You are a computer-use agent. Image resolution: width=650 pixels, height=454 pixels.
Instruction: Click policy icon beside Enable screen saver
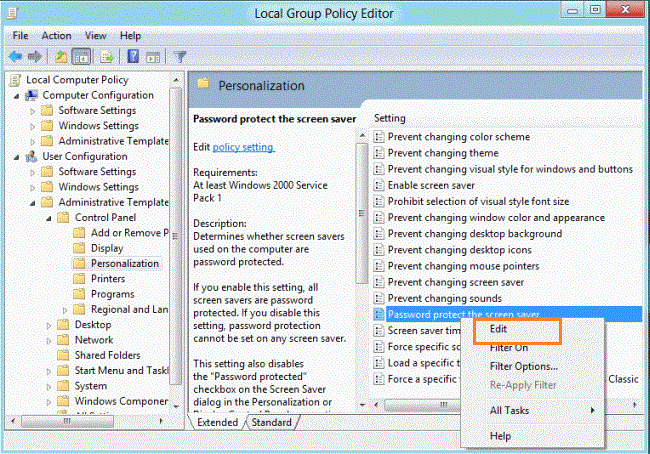(x=379, y=185)
